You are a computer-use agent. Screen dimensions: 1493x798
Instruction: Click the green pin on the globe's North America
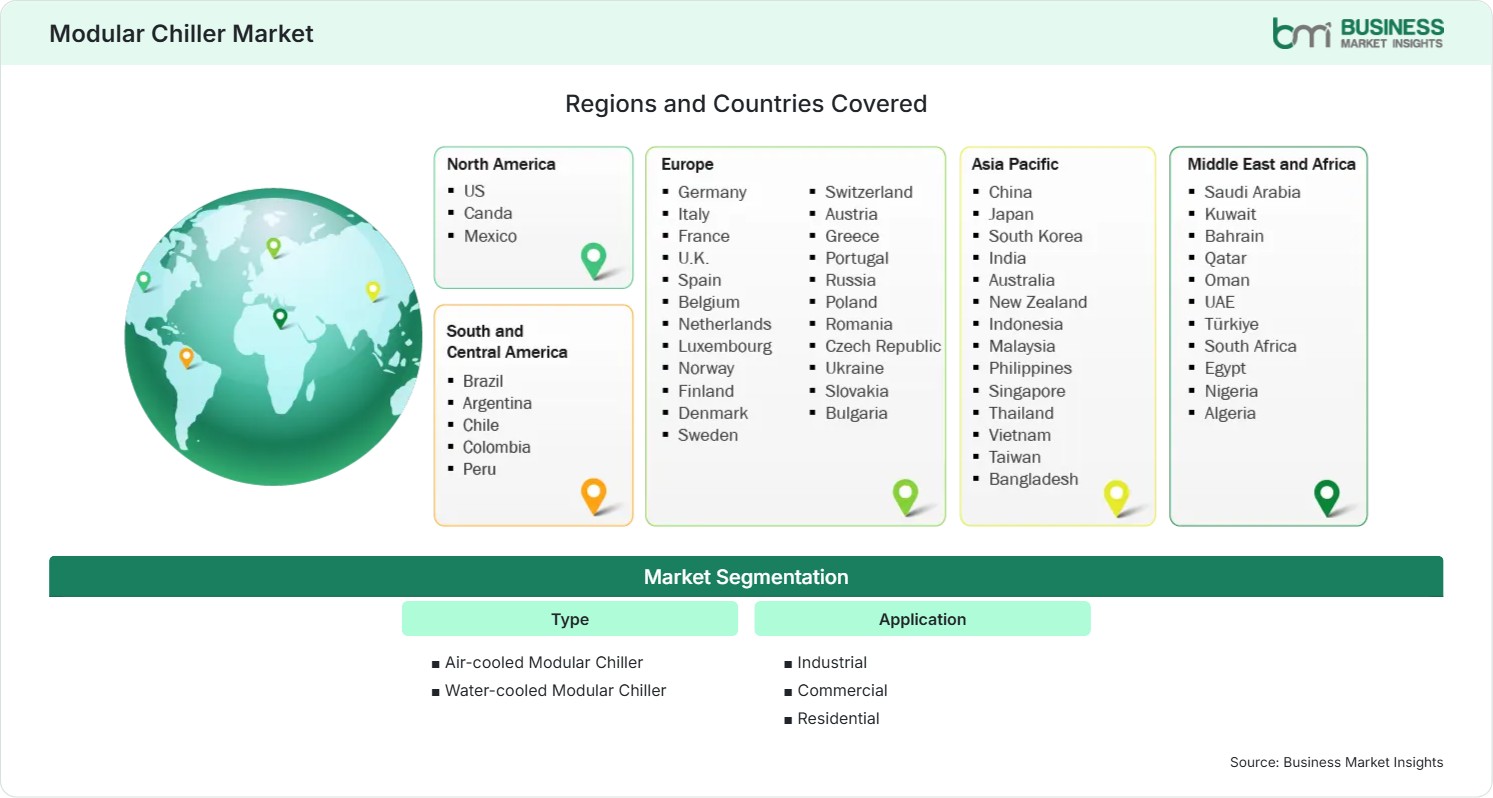(144, 281)
